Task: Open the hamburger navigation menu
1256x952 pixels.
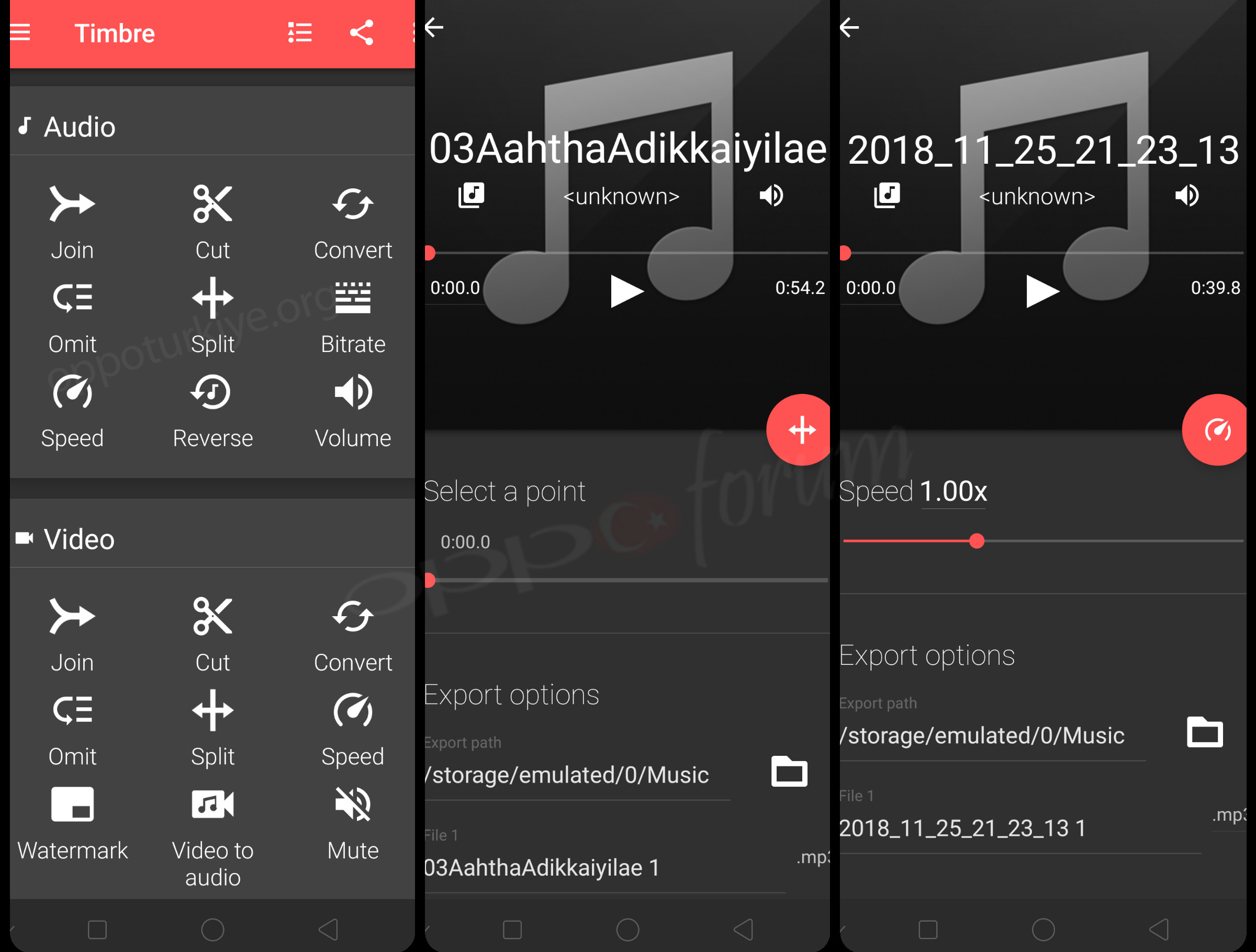Action: point(20,33)
